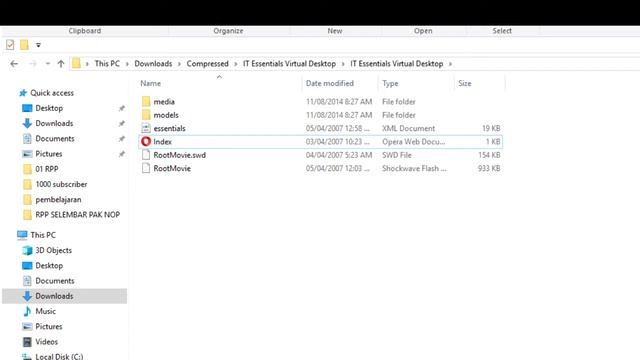The width and height of the screenshot is (640, 360).
Task: Select Downloads in the address breadcrumb
Action: 153,64
